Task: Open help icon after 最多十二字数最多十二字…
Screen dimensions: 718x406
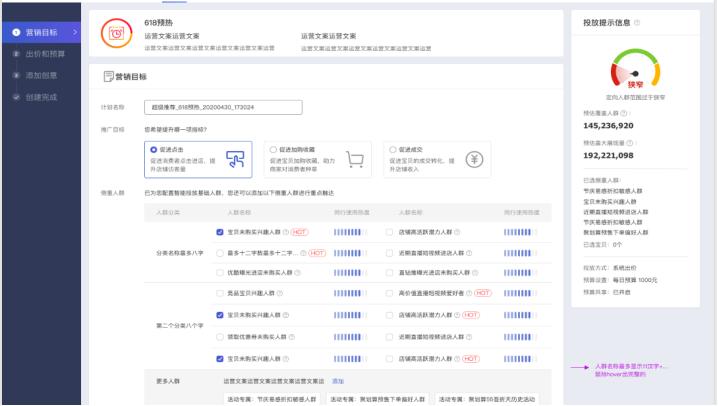Action: click(x=303, y=253)
